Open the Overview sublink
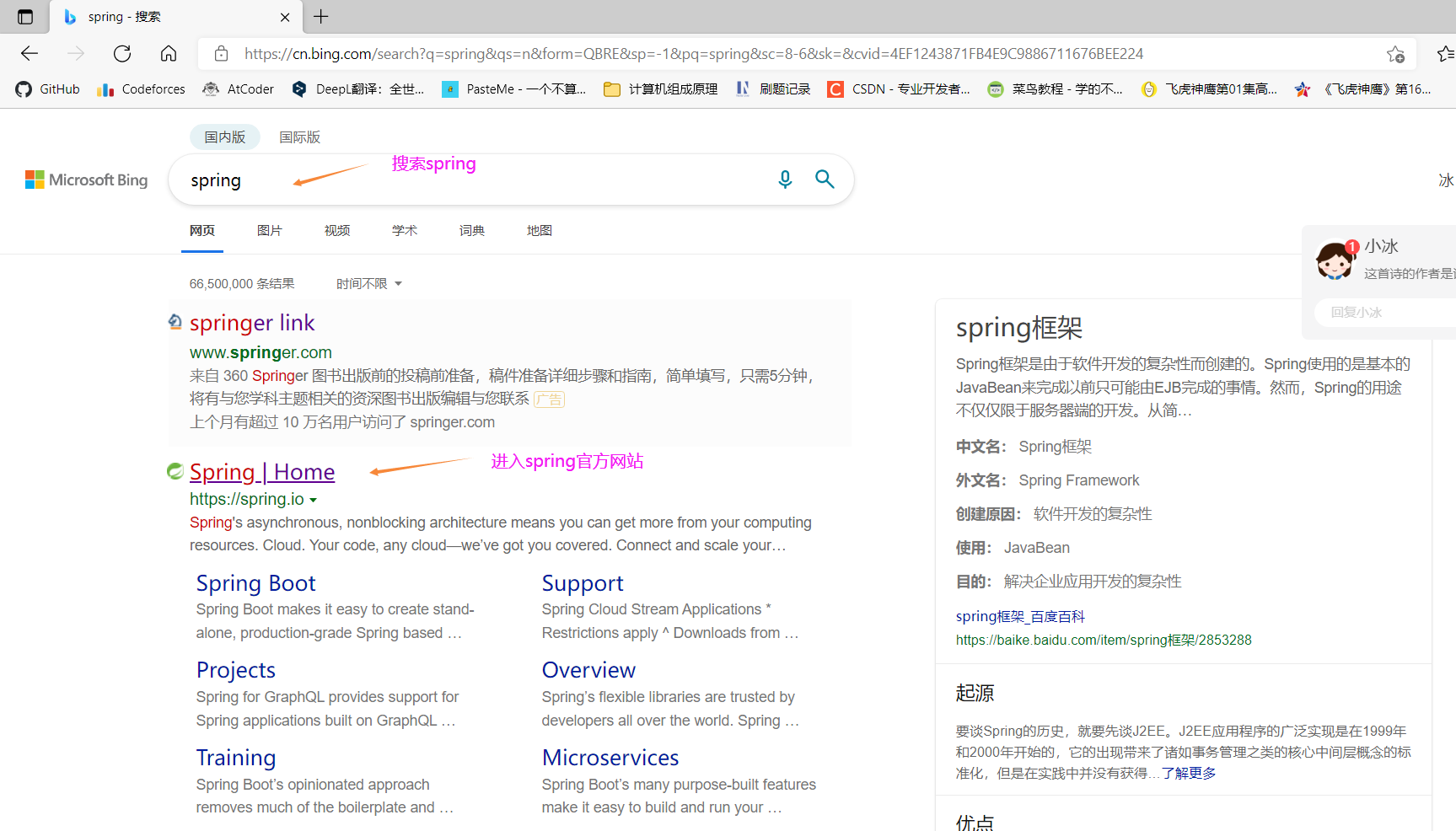The height and width of the screenshot is (831, 1456). click(x=588, y=670)
